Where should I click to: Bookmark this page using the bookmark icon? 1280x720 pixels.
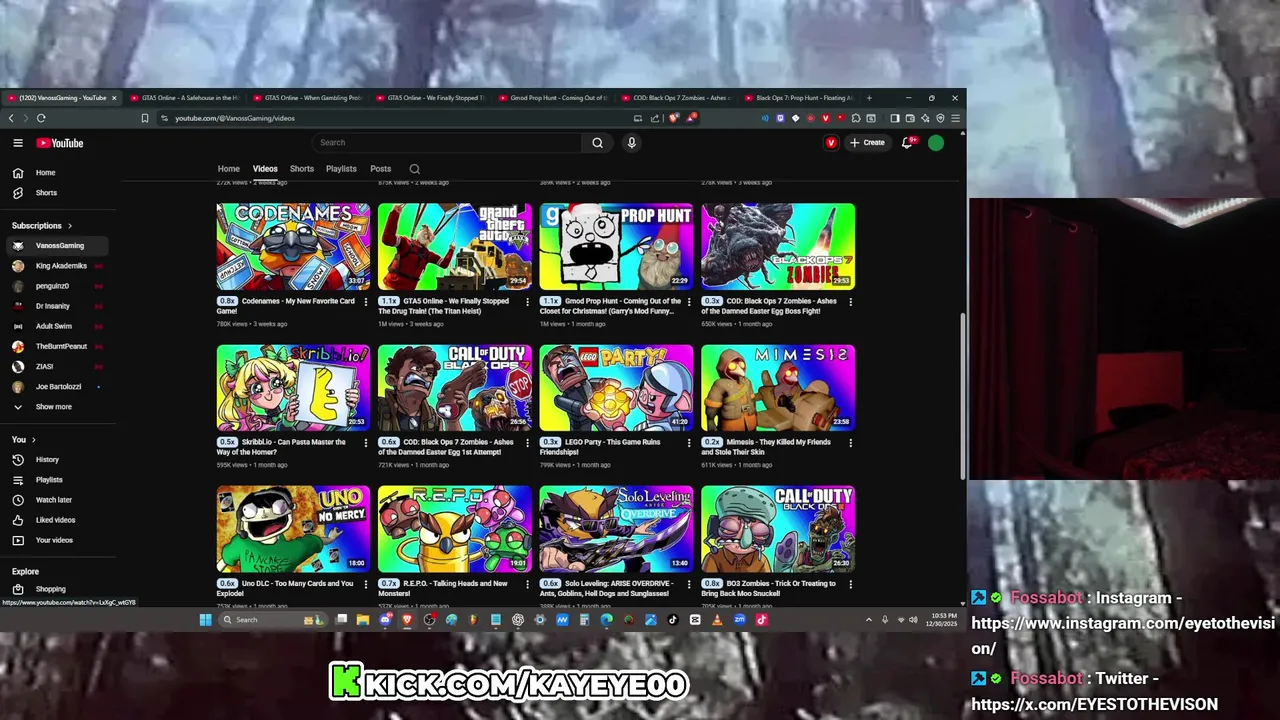(144, 118)
